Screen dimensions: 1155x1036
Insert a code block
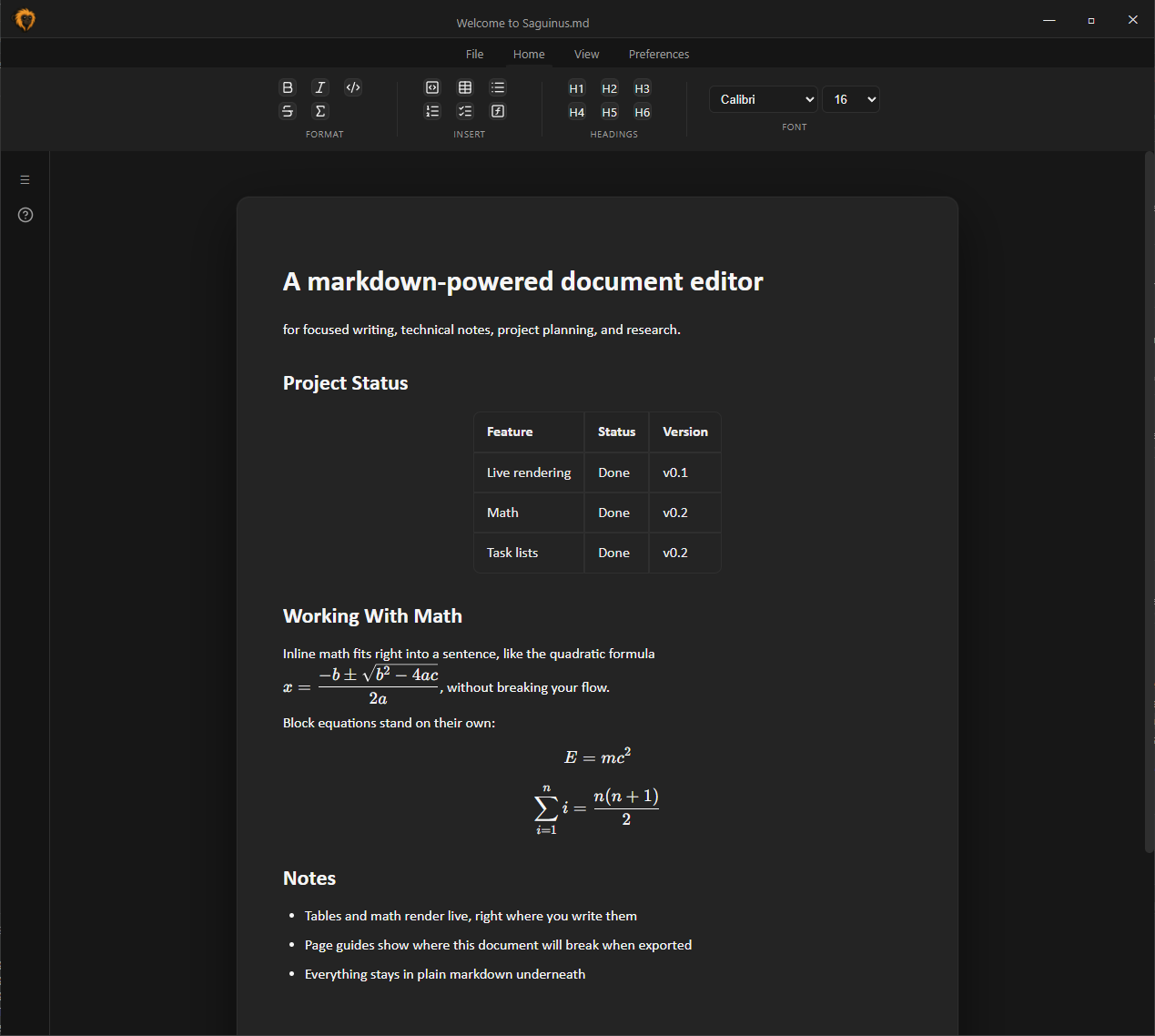tap(432, 87)
